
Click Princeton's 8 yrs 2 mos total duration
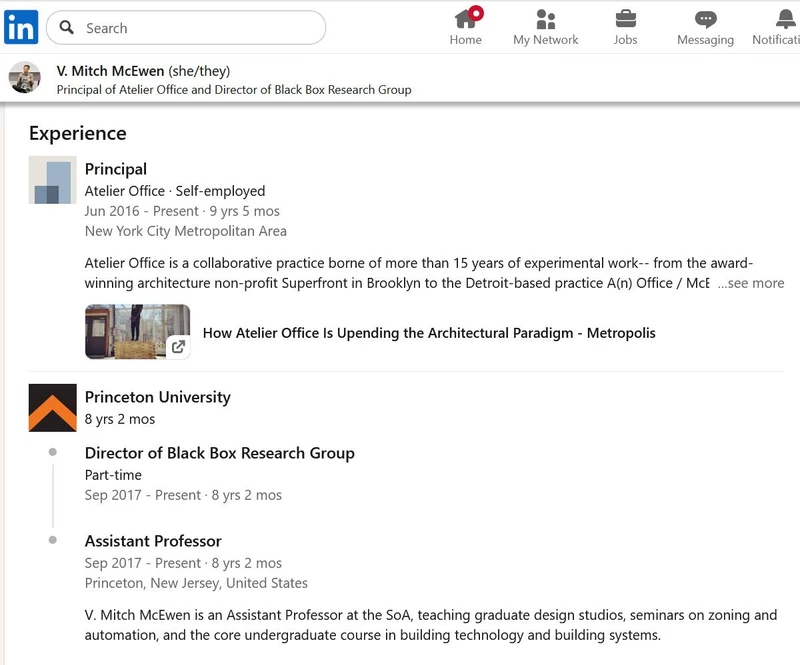(x=120, y=419)
